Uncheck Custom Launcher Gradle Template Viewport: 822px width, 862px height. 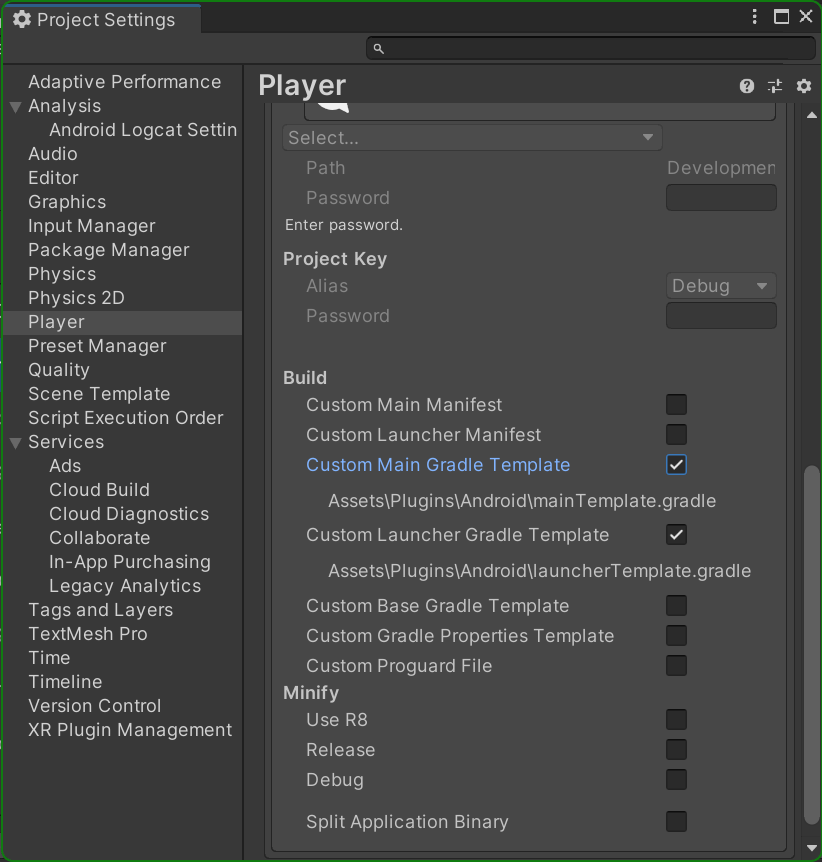pyautogui.click(x=676, y=535)
